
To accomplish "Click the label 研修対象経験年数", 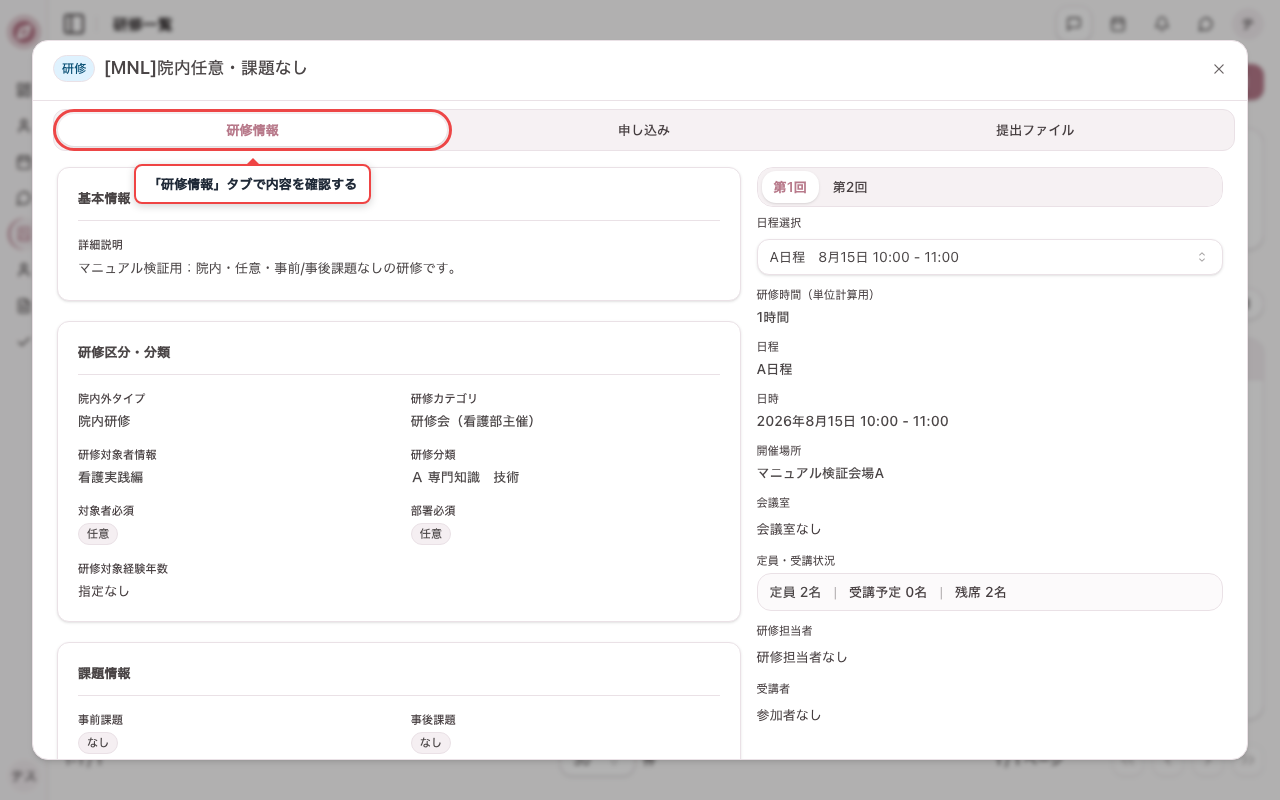I will pos(123,569).
